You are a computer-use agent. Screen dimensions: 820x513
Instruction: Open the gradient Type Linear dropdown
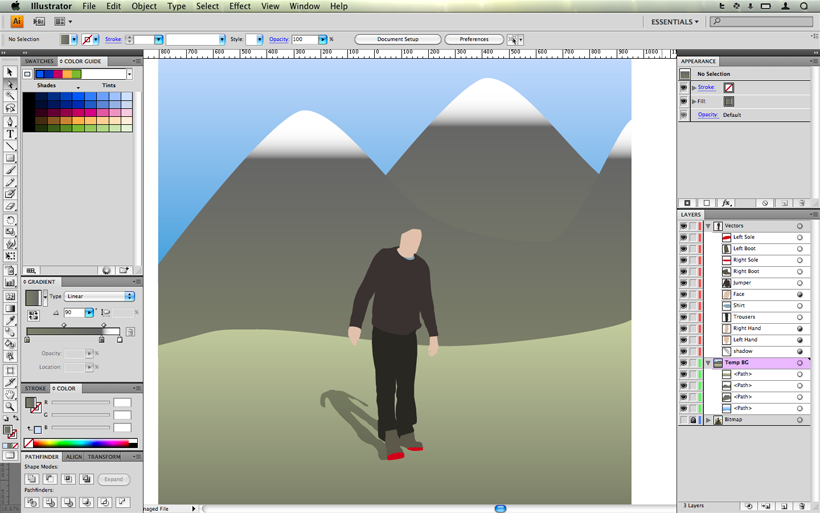(x=99, y=296)
